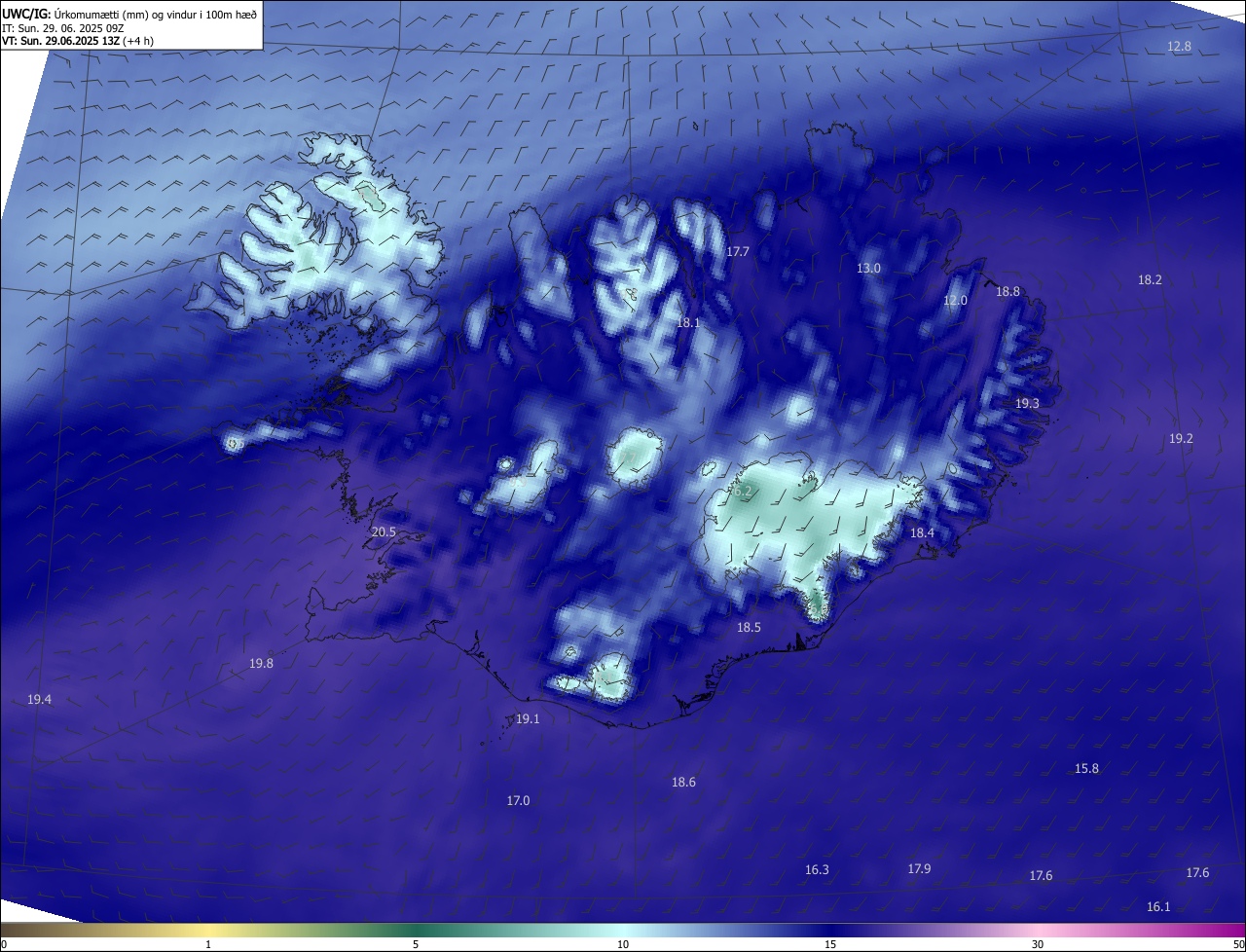Viewport: 1246px width, 952px height.
Task: Click the 16.3 value label
Action: (x=817, y=870)
